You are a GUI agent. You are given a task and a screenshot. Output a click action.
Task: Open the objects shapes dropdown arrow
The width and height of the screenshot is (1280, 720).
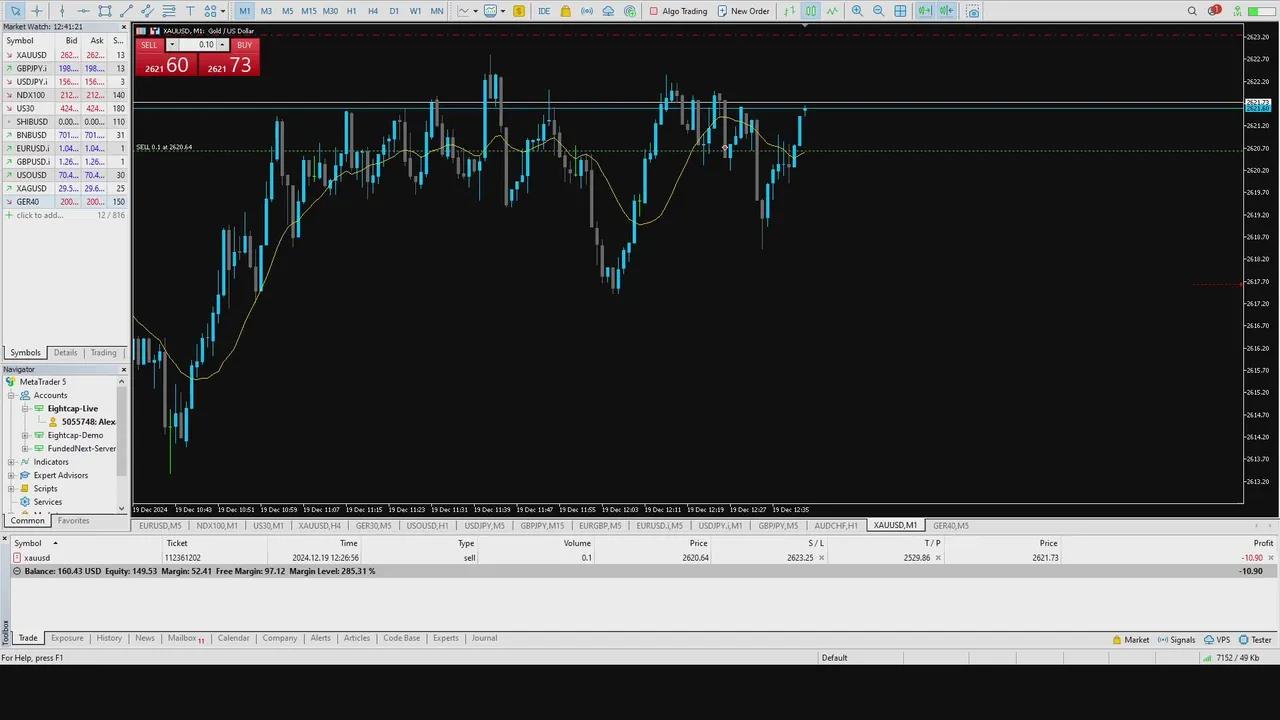pyautogui.click(x=222, y=11)
